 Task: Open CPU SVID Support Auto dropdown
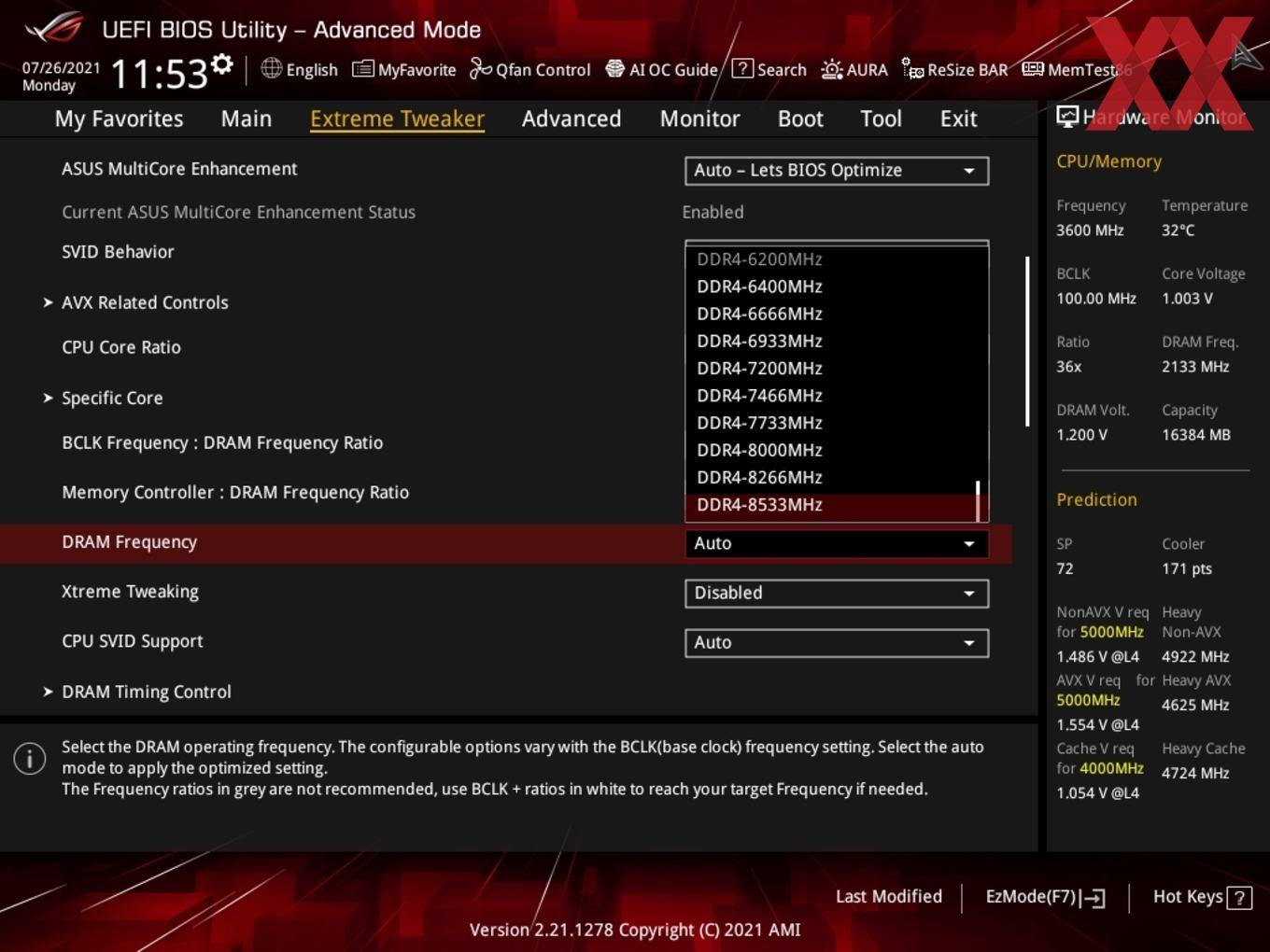coord(837,642)
